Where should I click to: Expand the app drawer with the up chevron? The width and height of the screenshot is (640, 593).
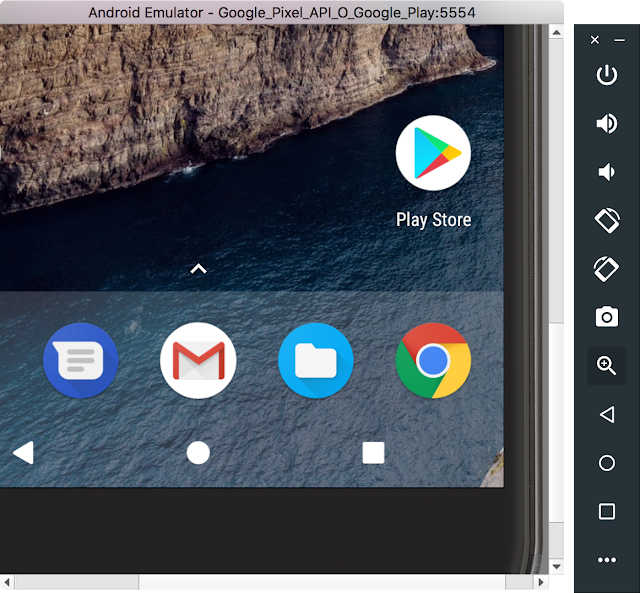[x=198, y=269]
